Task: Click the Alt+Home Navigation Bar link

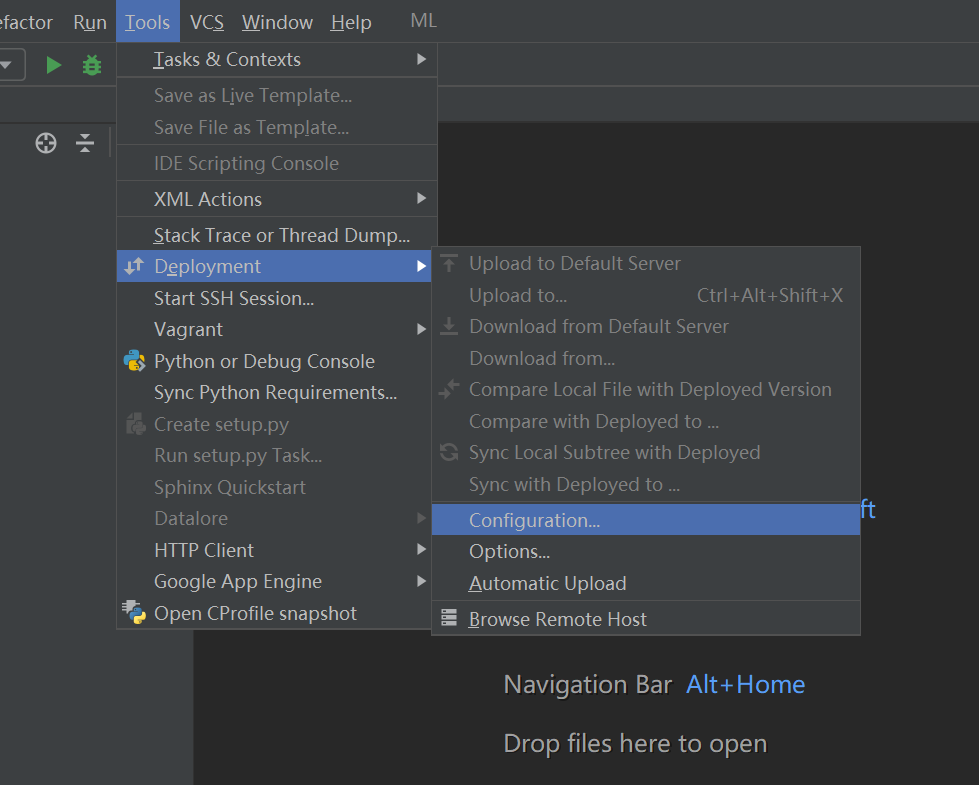Action: pos(745,684)
